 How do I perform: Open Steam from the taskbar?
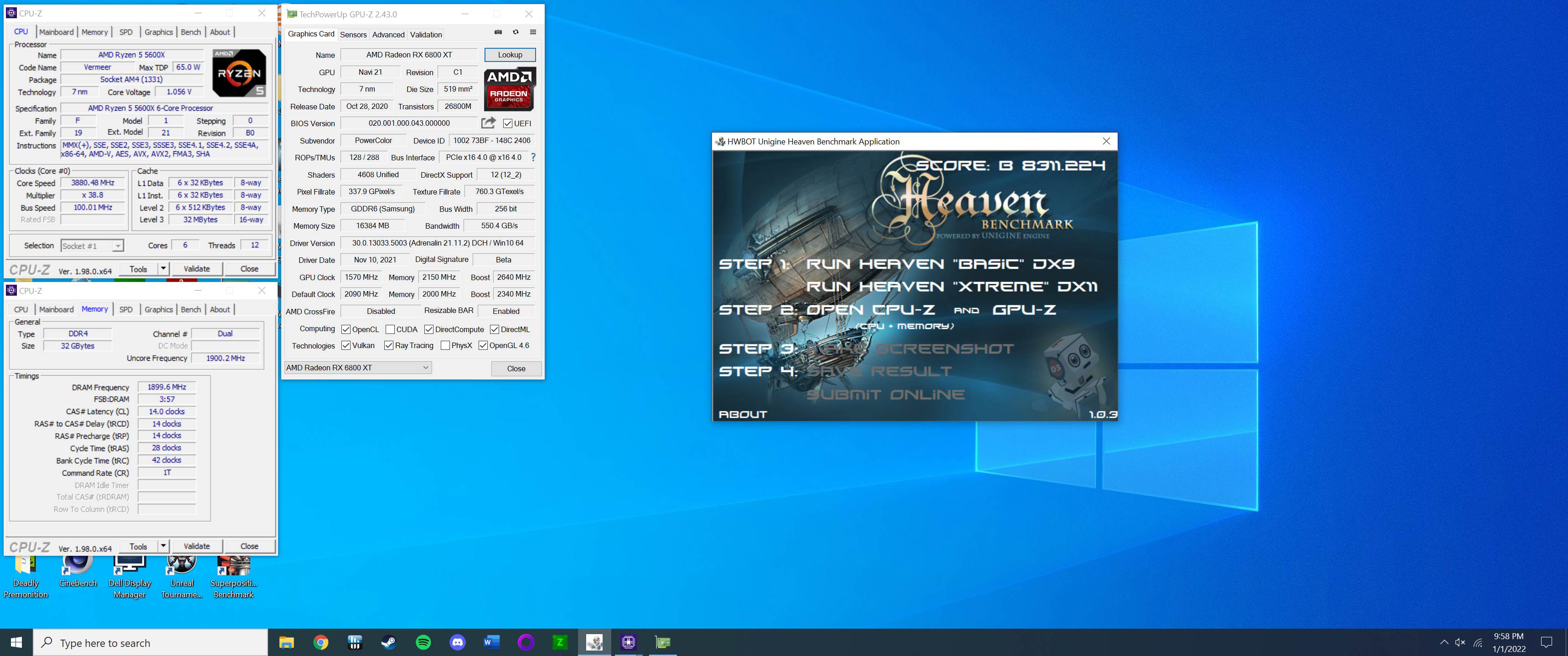pos(389,642)
